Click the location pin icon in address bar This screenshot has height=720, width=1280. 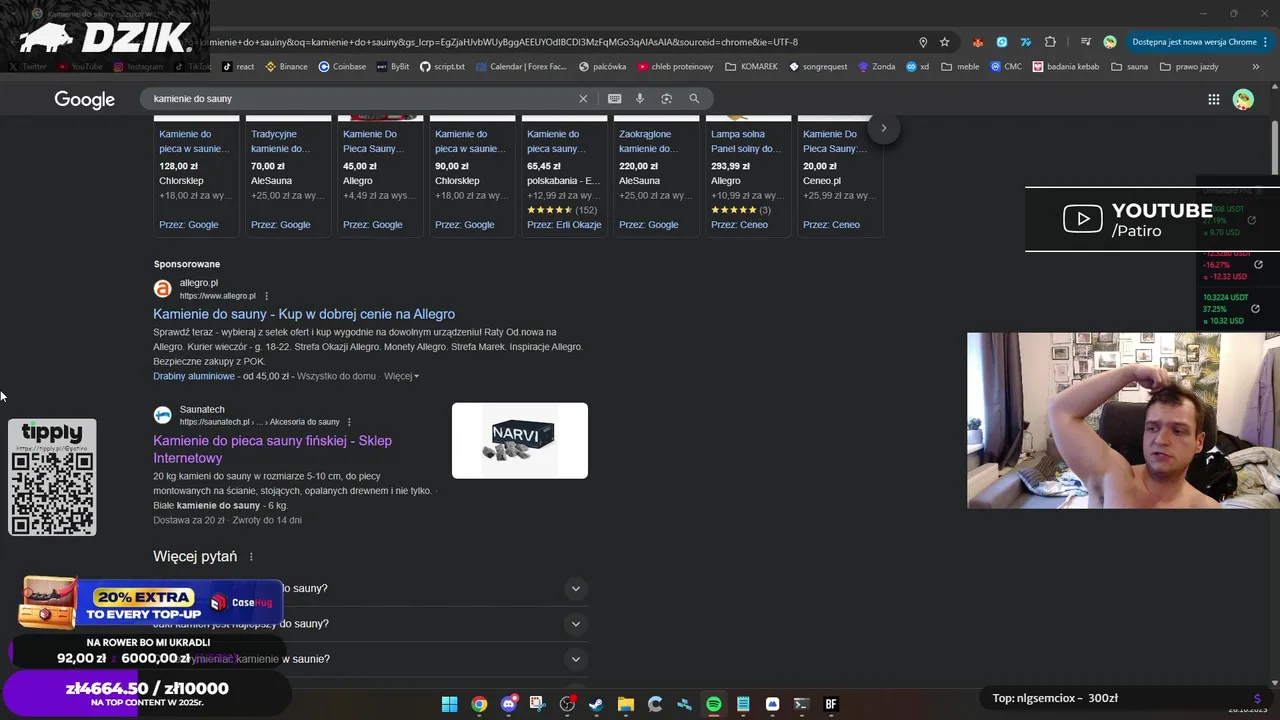coord(923,42)
